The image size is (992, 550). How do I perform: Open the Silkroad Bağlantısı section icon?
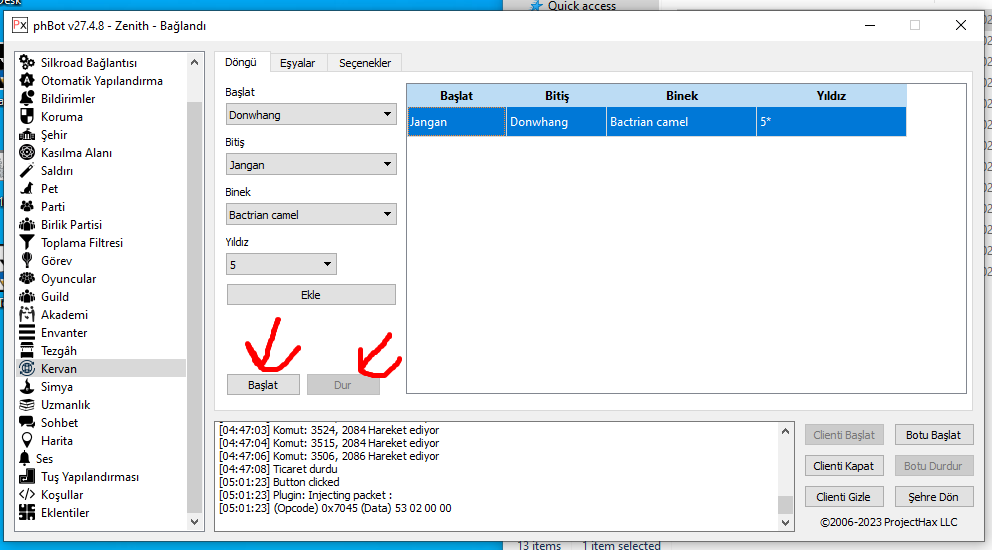pos(27,63)
